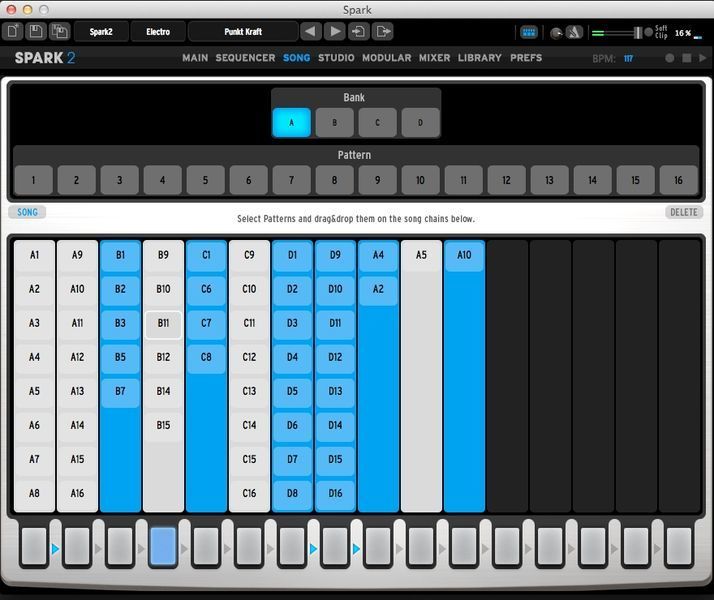Toggle the highlighted blue chain pad
The height and width of the screenshot is (600, 714).
pyautogui.click(x=162, y=546)
